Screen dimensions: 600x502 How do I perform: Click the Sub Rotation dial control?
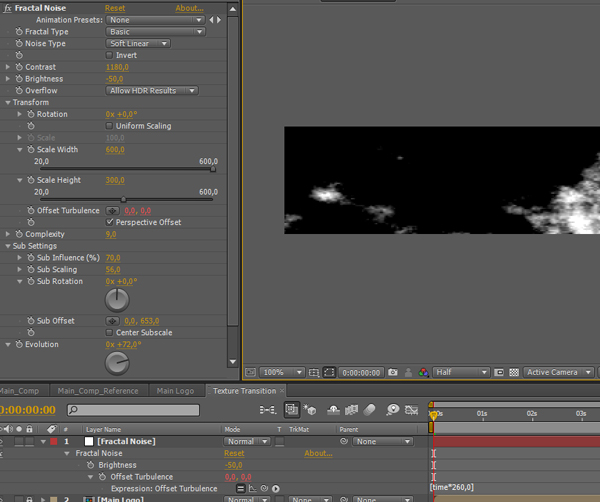(x=117, y=299)
